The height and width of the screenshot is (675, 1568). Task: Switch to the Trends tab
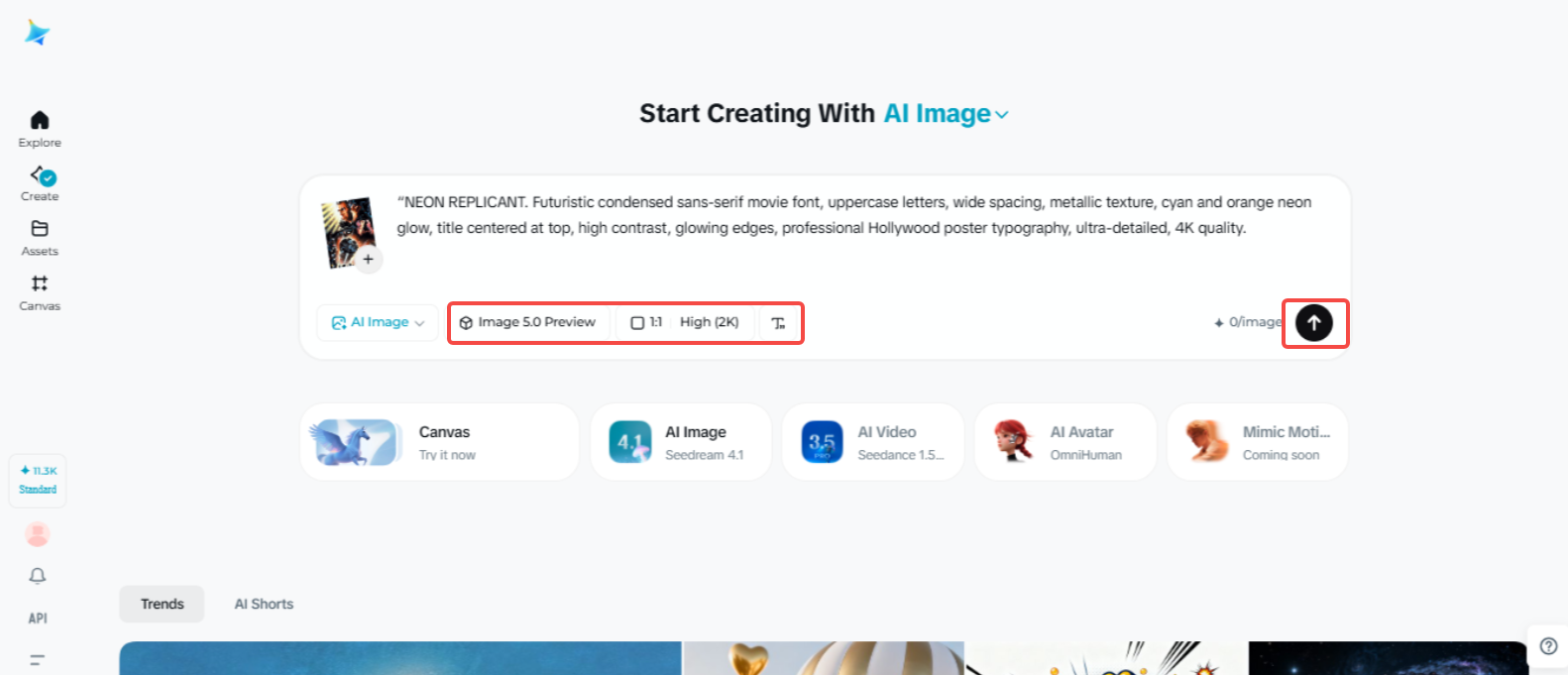click(x=162, y=604)
